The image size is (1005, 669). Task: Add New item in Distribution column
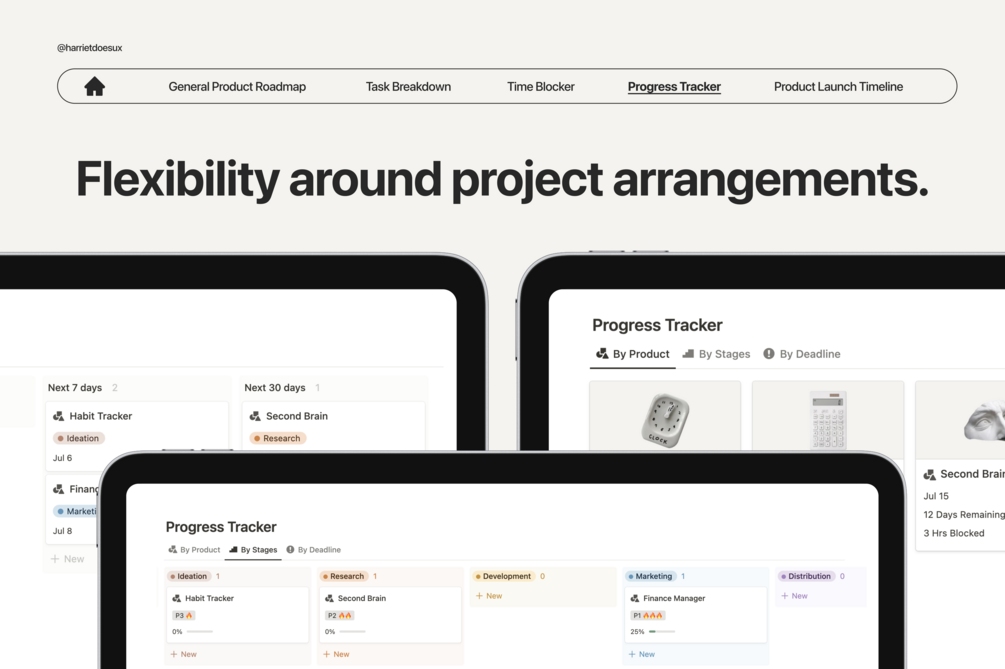pos(794,596)
